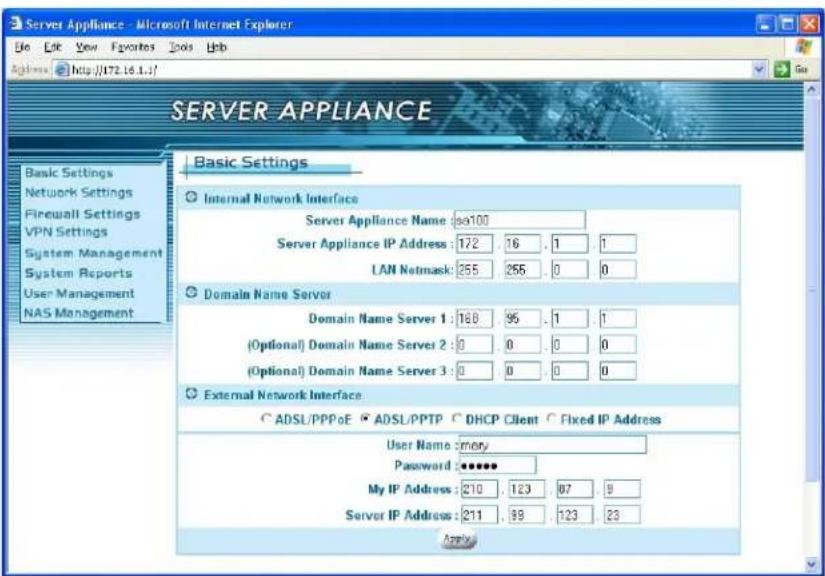Select the DHCP Client radio button
Viewport: 825px width, 576px height.
coord(457,419)
